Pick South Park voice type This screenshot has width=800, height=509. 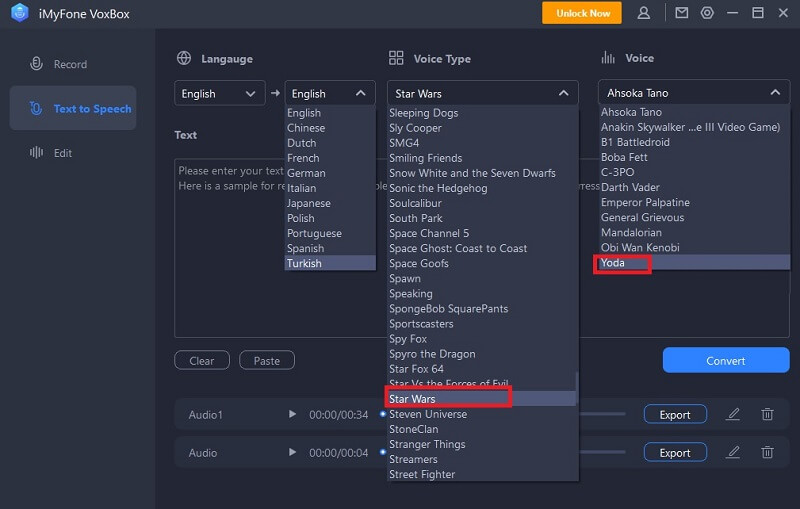tap(482, 218)
